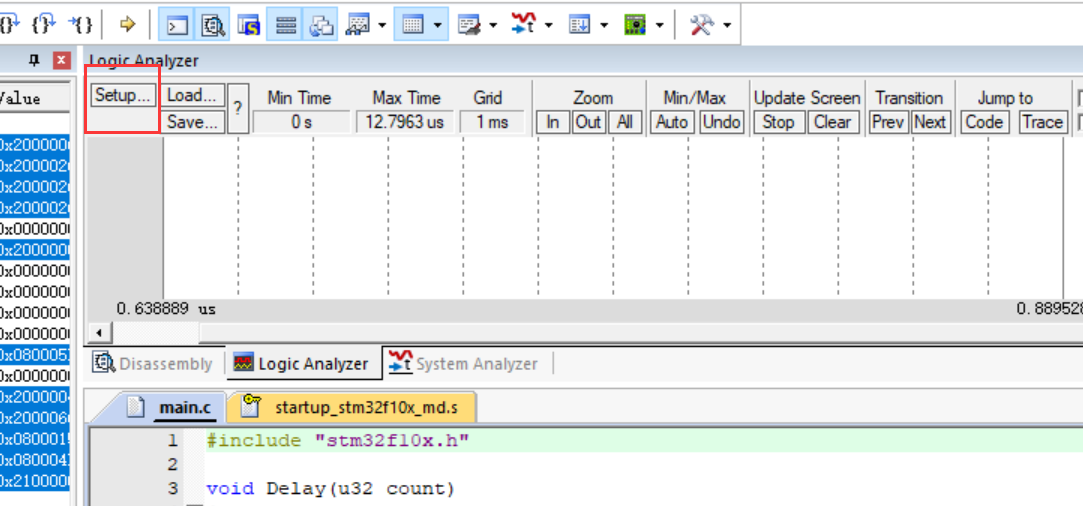Select register value starting 0x210000
This screenshot has height=506, width=1083.
(35, 480)
